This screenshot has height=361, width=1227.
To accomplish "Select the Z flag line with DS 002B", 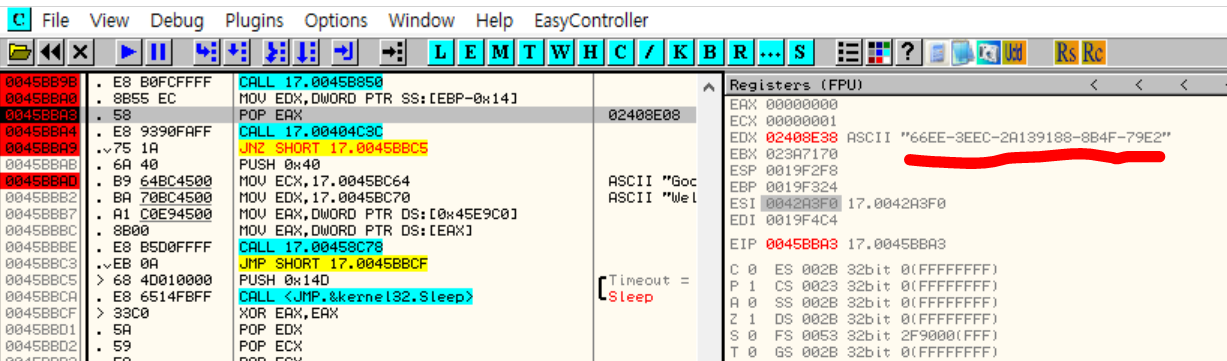I will click(863, 320).
